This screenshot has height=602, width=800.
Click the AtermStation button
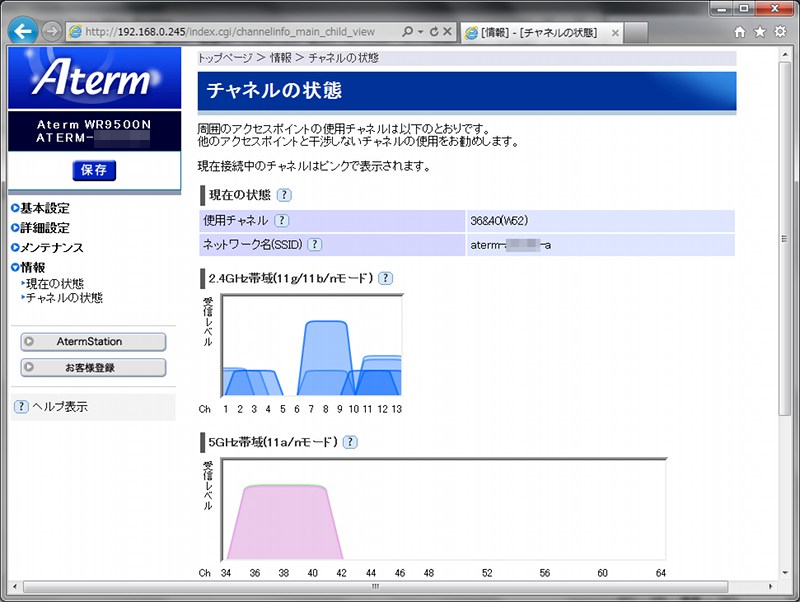point(93,342)
